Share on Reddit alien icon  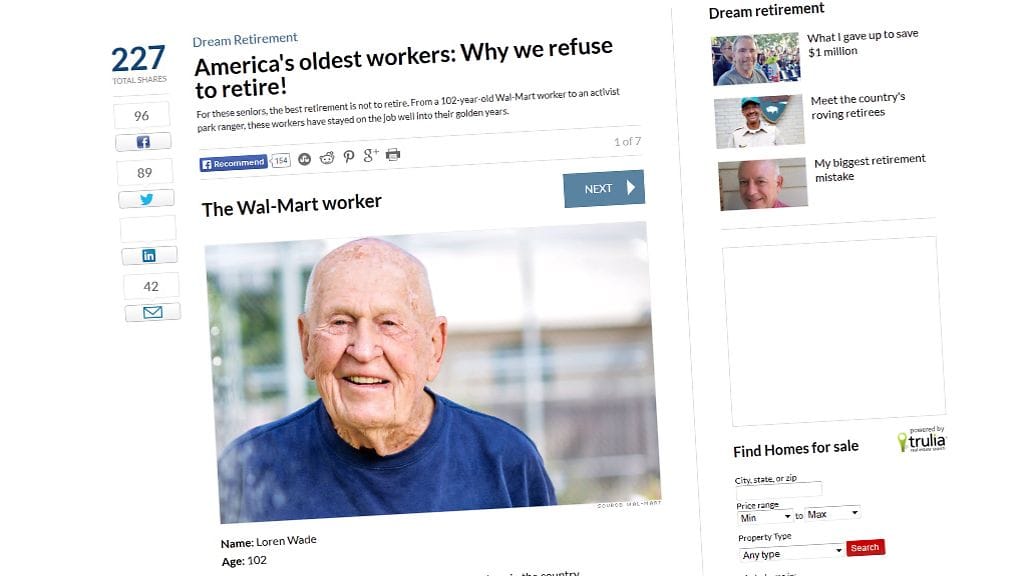(327, 157)
